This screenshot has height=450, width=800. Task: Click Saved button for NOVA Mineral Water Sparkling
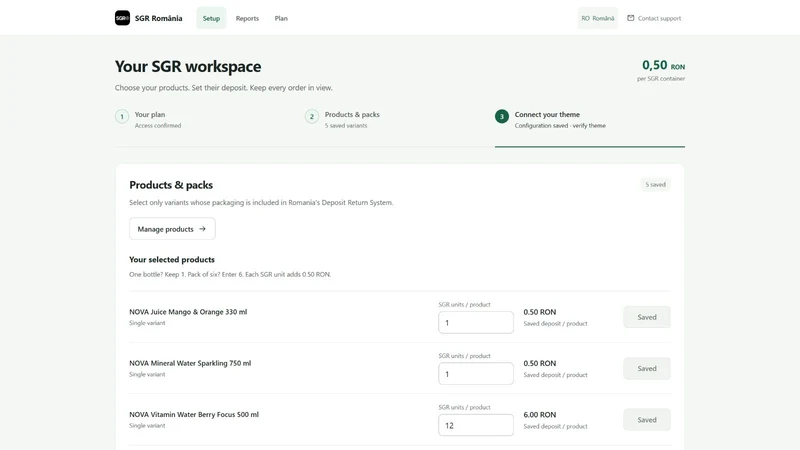pos(646,368)
